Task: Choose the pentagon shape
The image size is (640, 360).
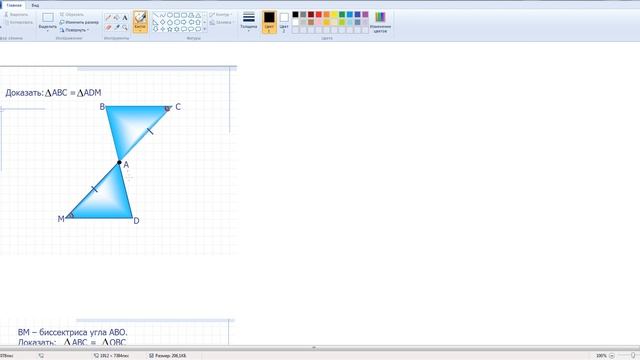Action: point(170,22)
